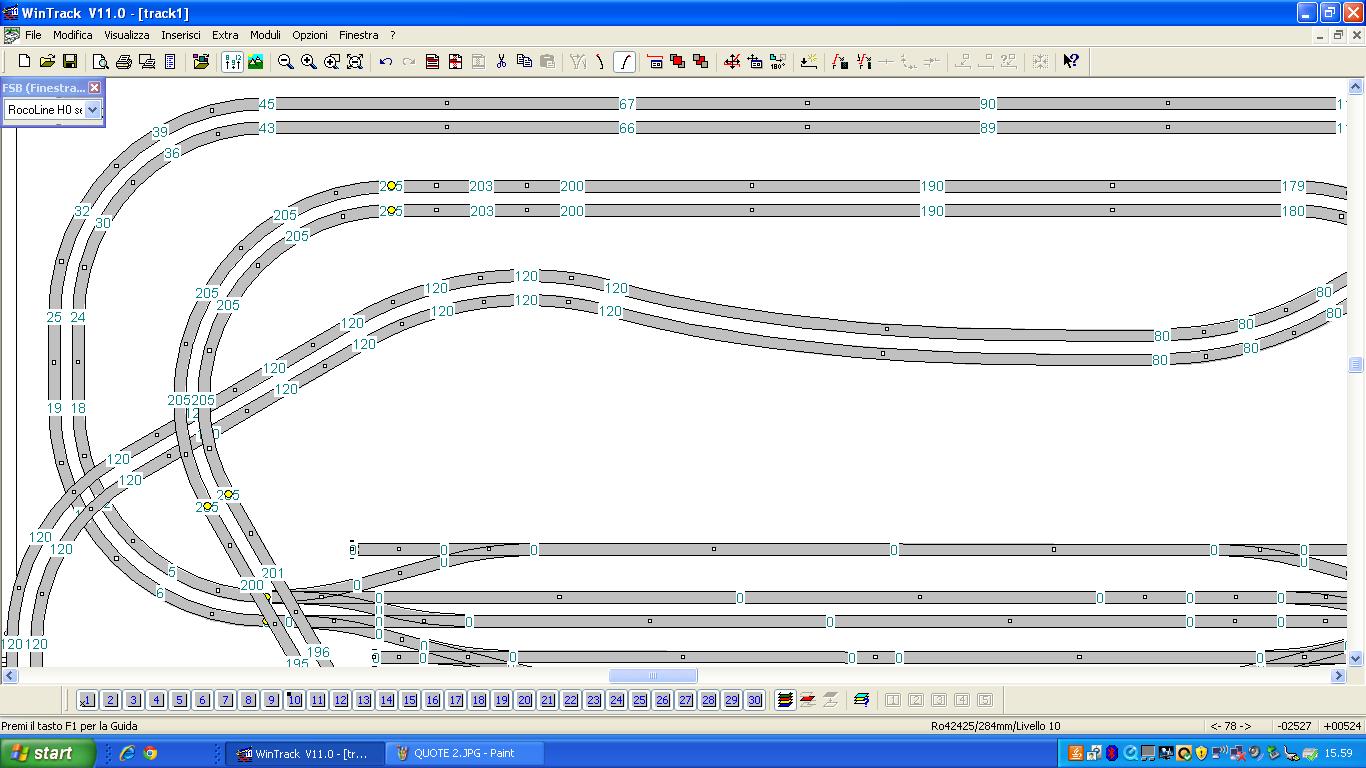The width and height of the screenshot is (1366, 768).
Task: Create a new file with the blank page icon
Action: (x=24, y=62)
